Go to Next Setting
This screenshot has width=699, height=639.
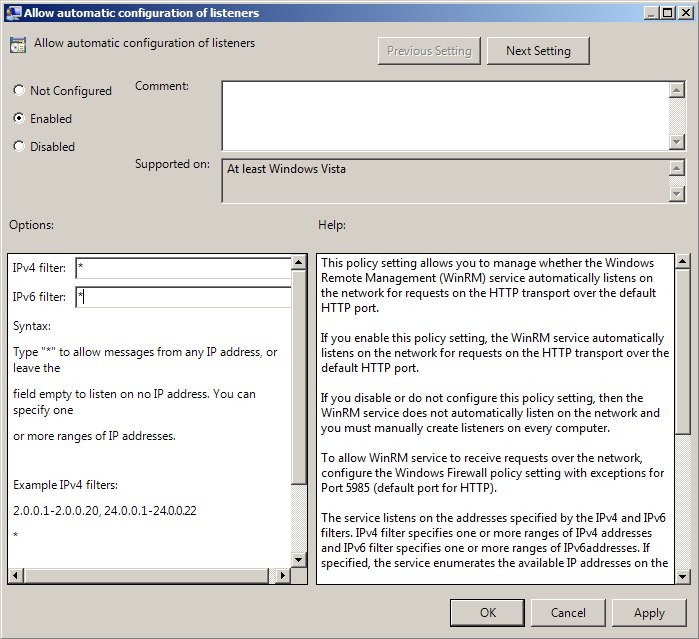538,51
